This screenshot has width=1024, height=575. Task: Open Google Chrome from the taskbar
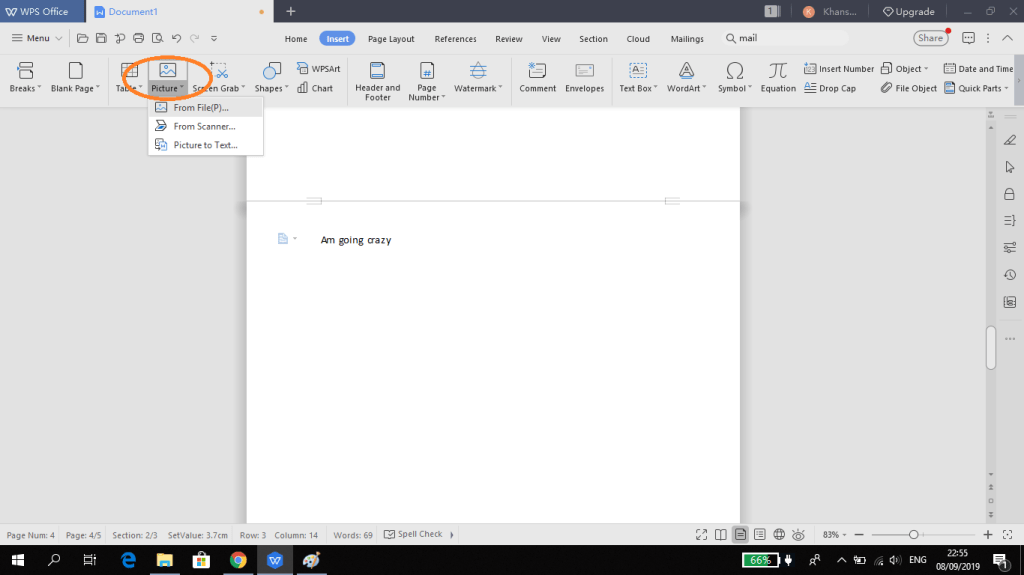coord(238,560)
